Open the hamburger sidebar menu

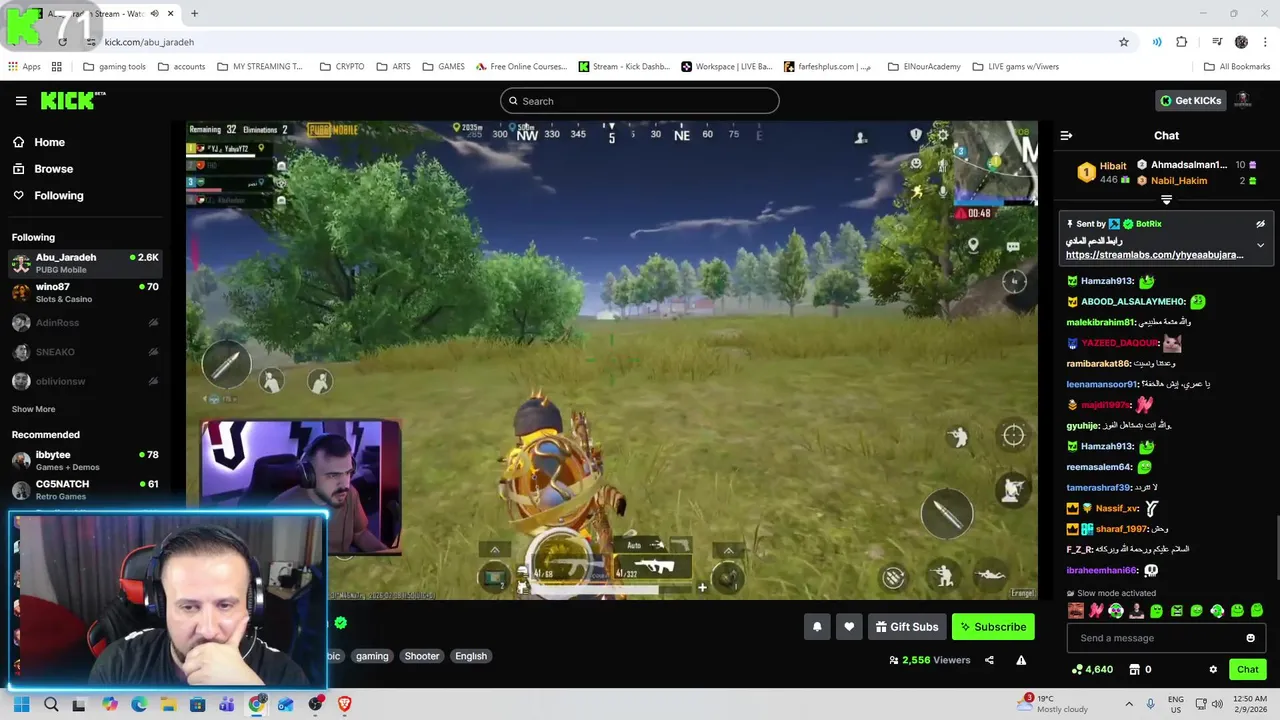coord(21,101)
